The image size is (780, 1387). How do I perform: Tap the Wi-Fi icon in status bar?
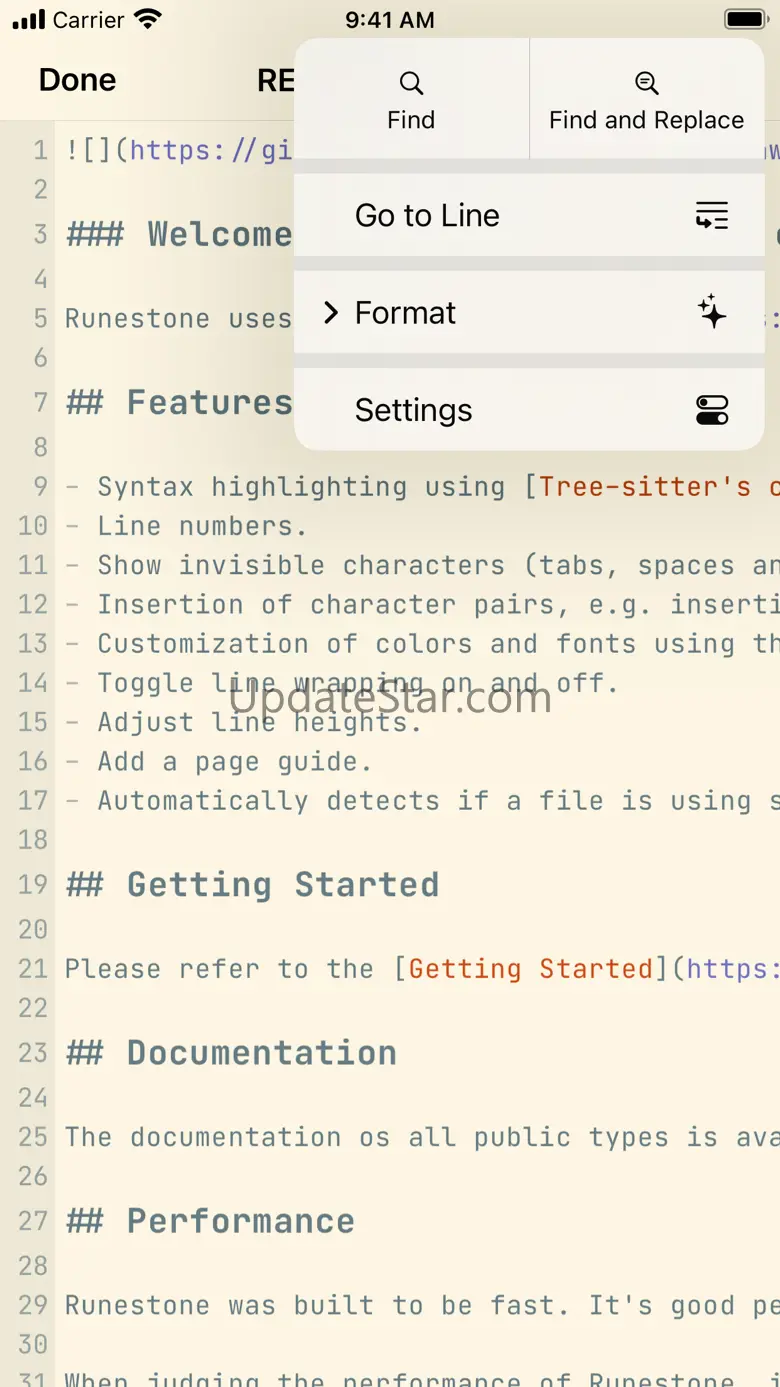pos(148,19)
